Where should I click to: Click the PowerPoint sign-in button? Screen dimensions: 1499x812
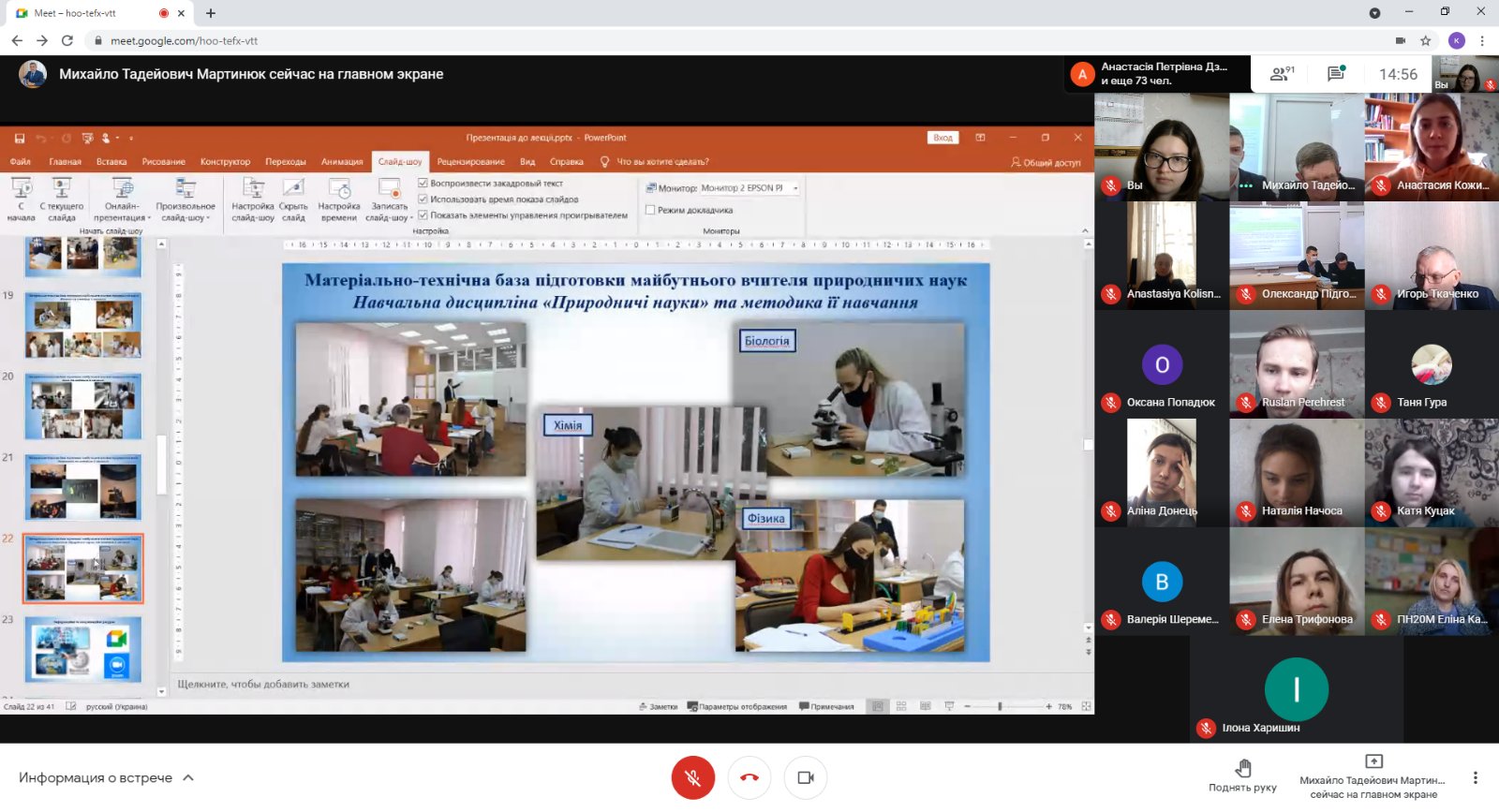(x=942, y=138)
